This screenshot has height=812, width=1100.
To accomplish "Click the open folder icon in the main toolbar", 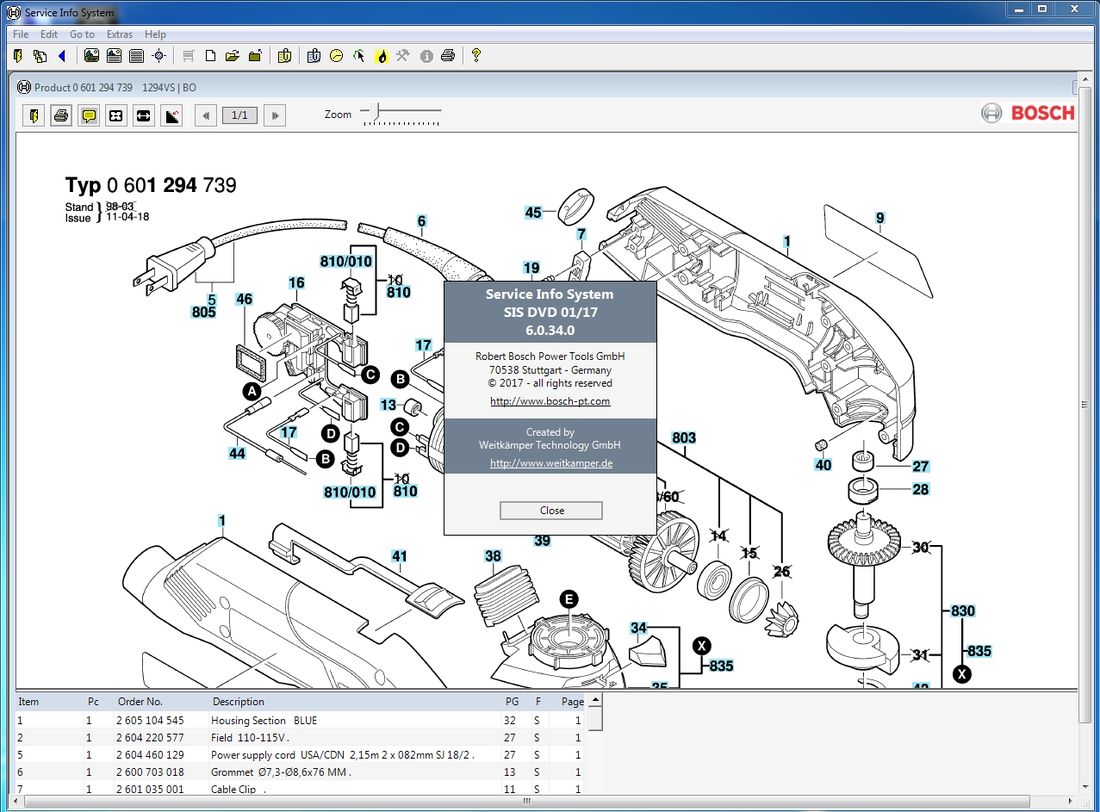I will click(232, 56).
